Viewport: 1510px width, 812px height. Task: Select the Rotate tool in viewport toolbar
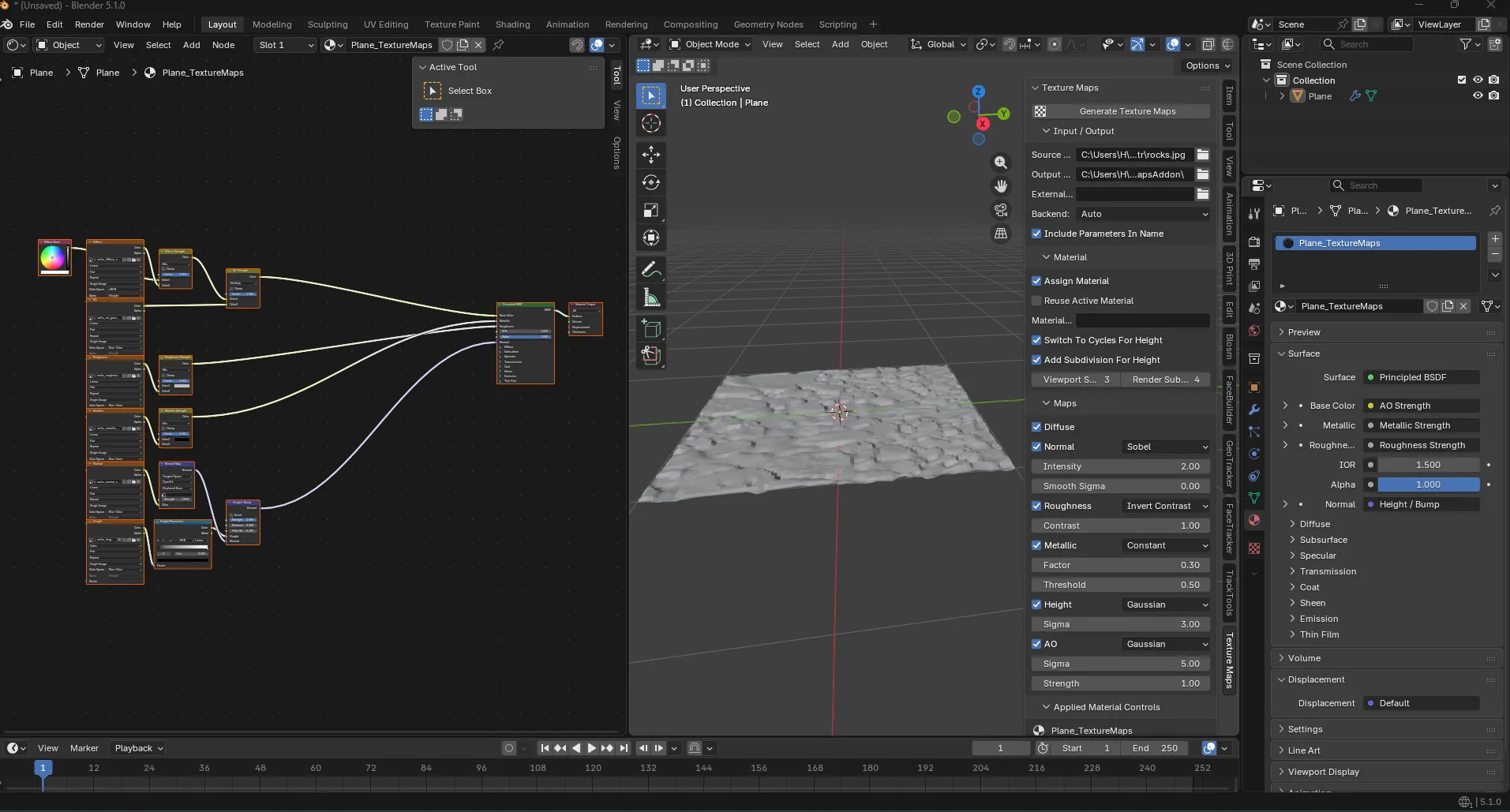[651, 182]
